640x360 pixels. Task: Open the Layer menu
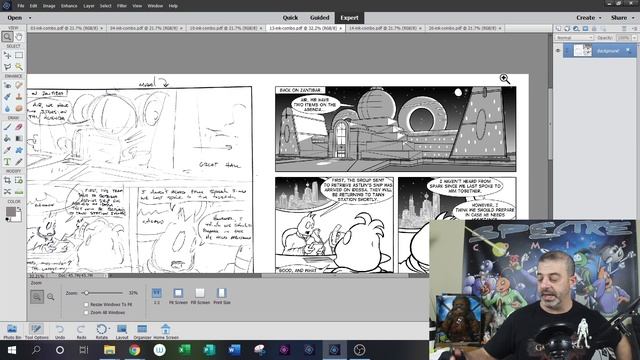click(89, 6)
